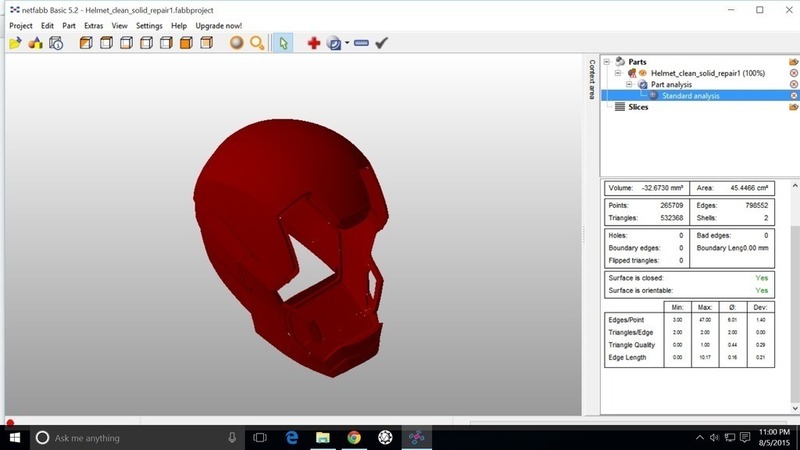
Task: Click the add primitive shapes icon
Action: click(x=35, y=43)
